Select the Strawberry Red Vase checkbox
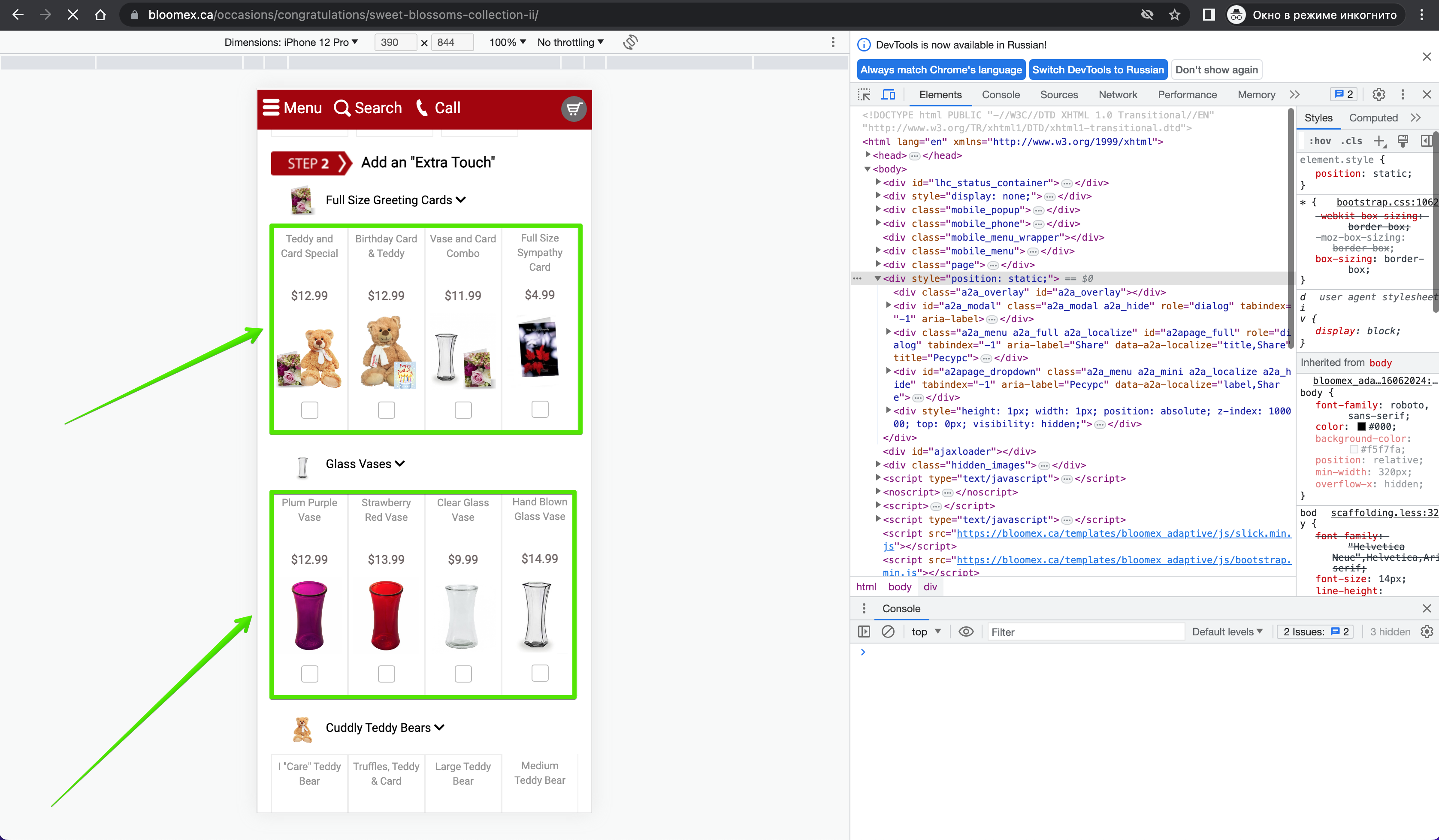 [x=386, y=674]
